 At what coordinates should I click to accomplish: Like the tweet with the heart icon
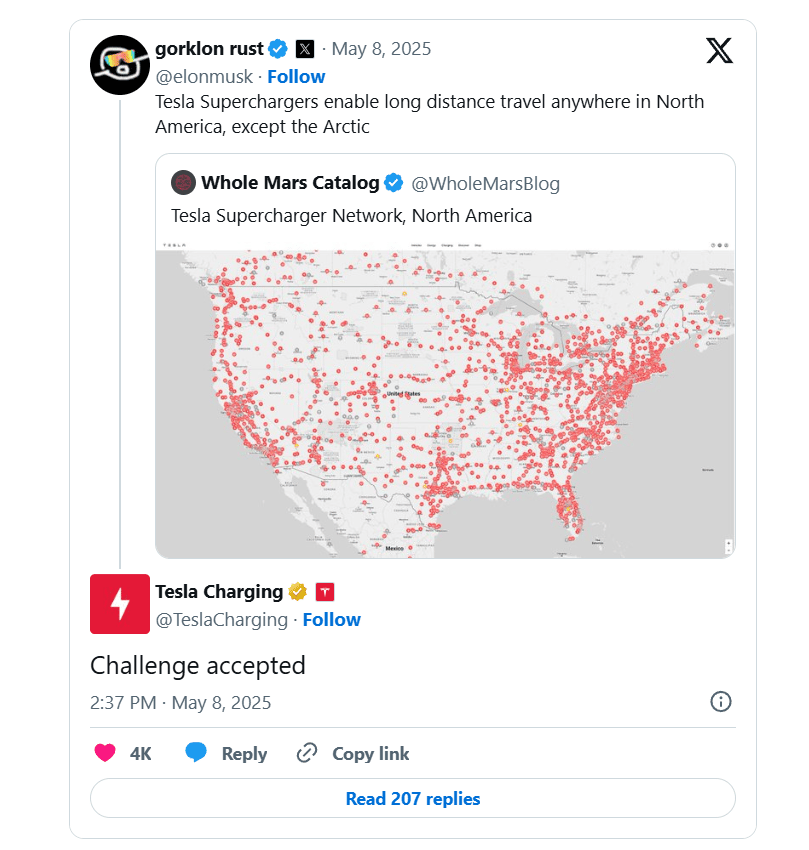pyautogui.click(x=105, y=753)
